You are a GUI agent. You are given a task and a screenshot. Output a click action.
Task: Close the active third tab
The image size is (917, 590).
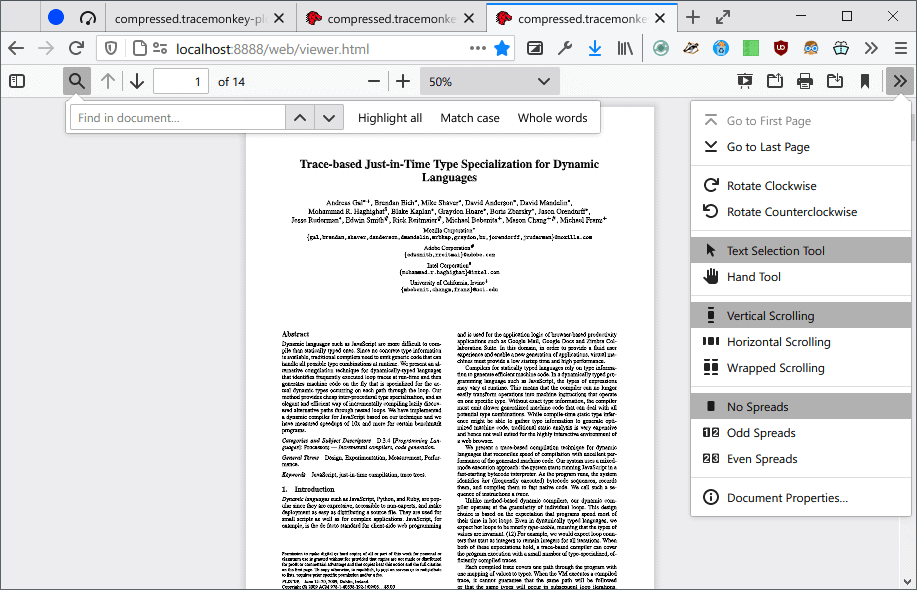(x=660, y=19)
